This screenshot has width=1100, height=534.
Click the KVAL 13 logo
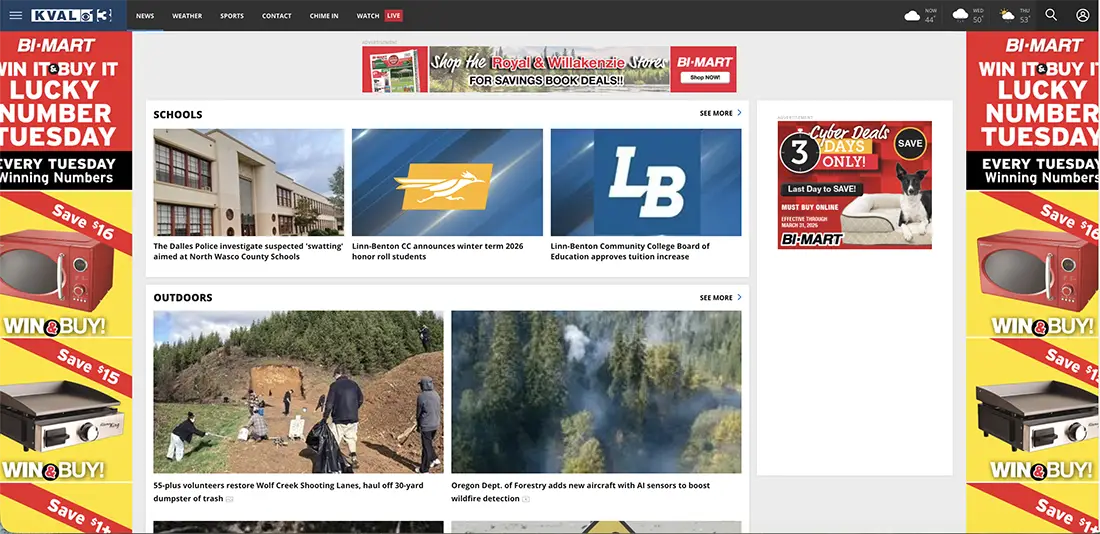click(72, 15)
